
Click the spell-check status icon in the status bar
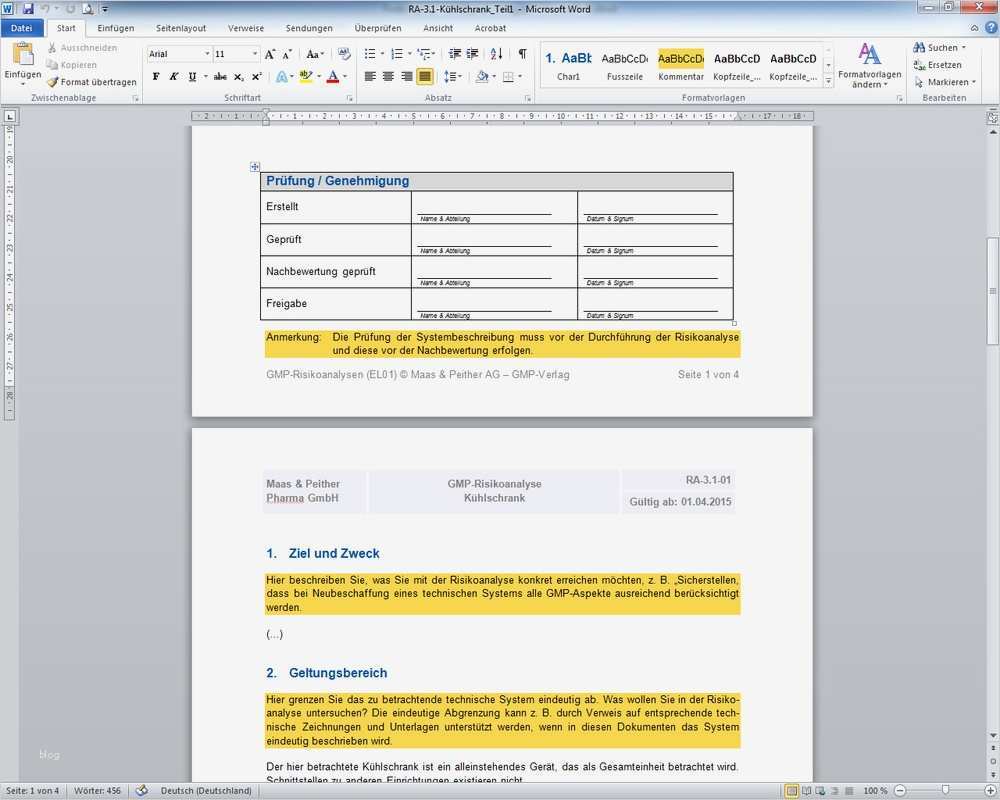(142, 790)
